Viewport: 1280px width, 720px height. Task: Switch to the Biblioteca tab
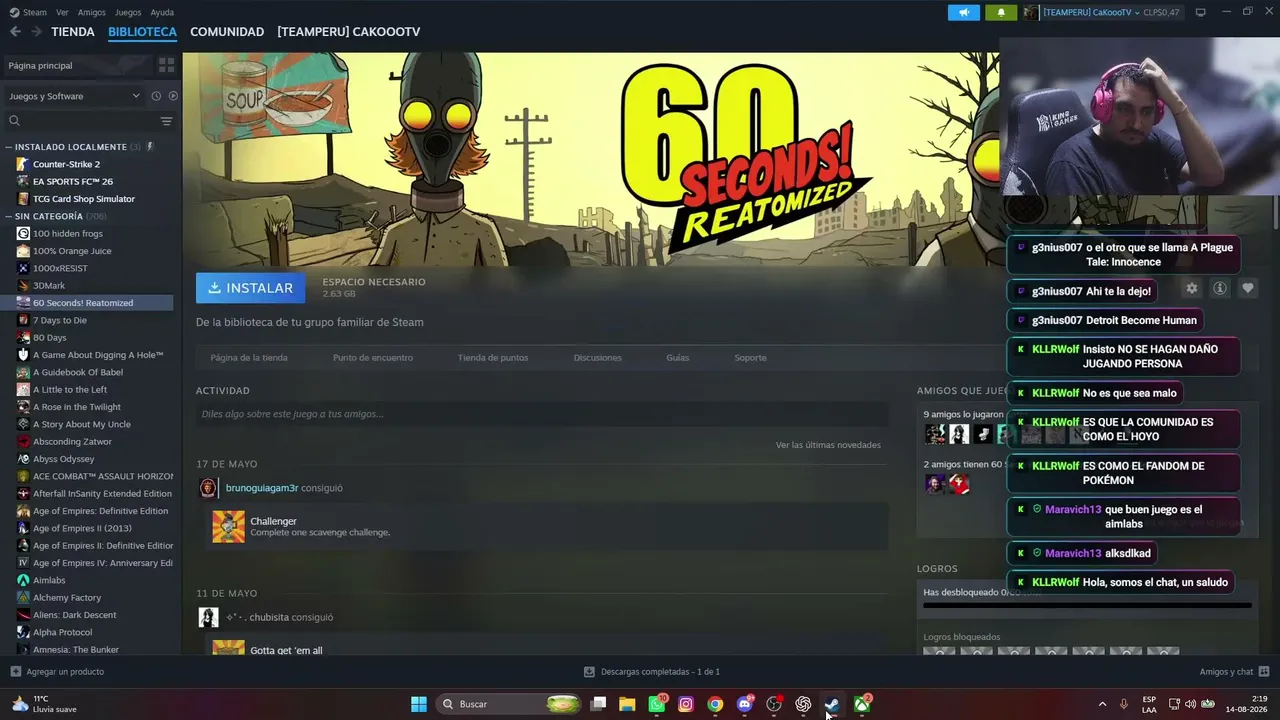142,32
